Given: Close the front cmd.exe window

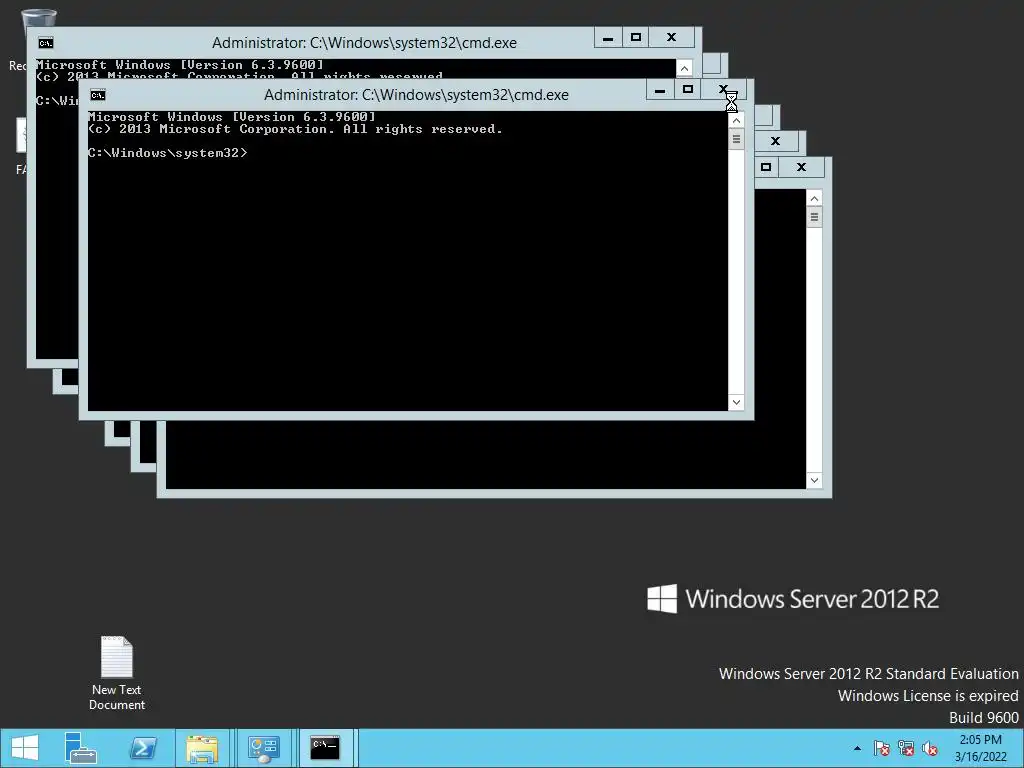Looking at the screenshot, I should 724,89.
